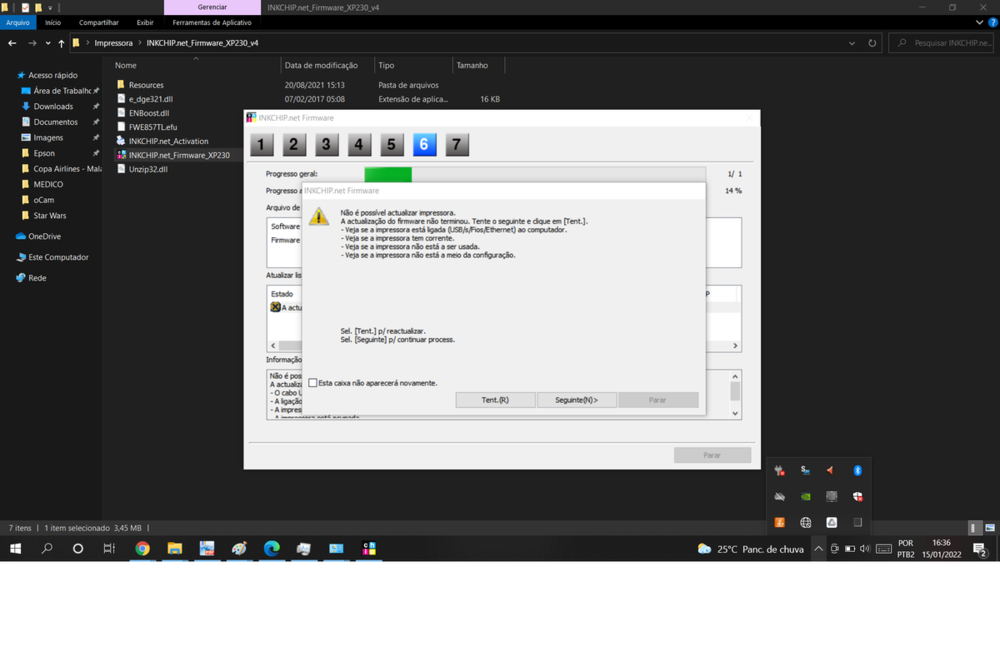Click the NVIDIA tray icon

pos(806,496)
